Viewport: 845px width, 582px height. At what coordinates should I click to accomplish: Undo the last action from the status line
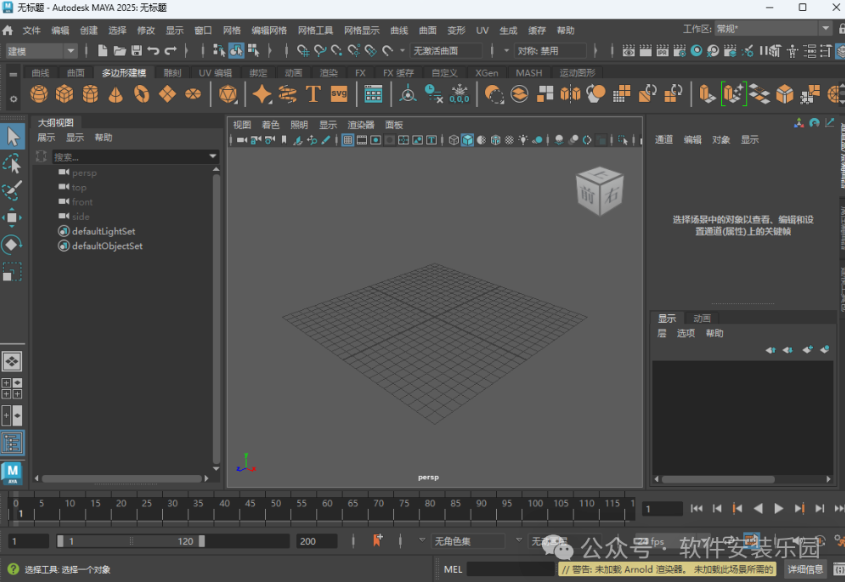click(154, 51)
